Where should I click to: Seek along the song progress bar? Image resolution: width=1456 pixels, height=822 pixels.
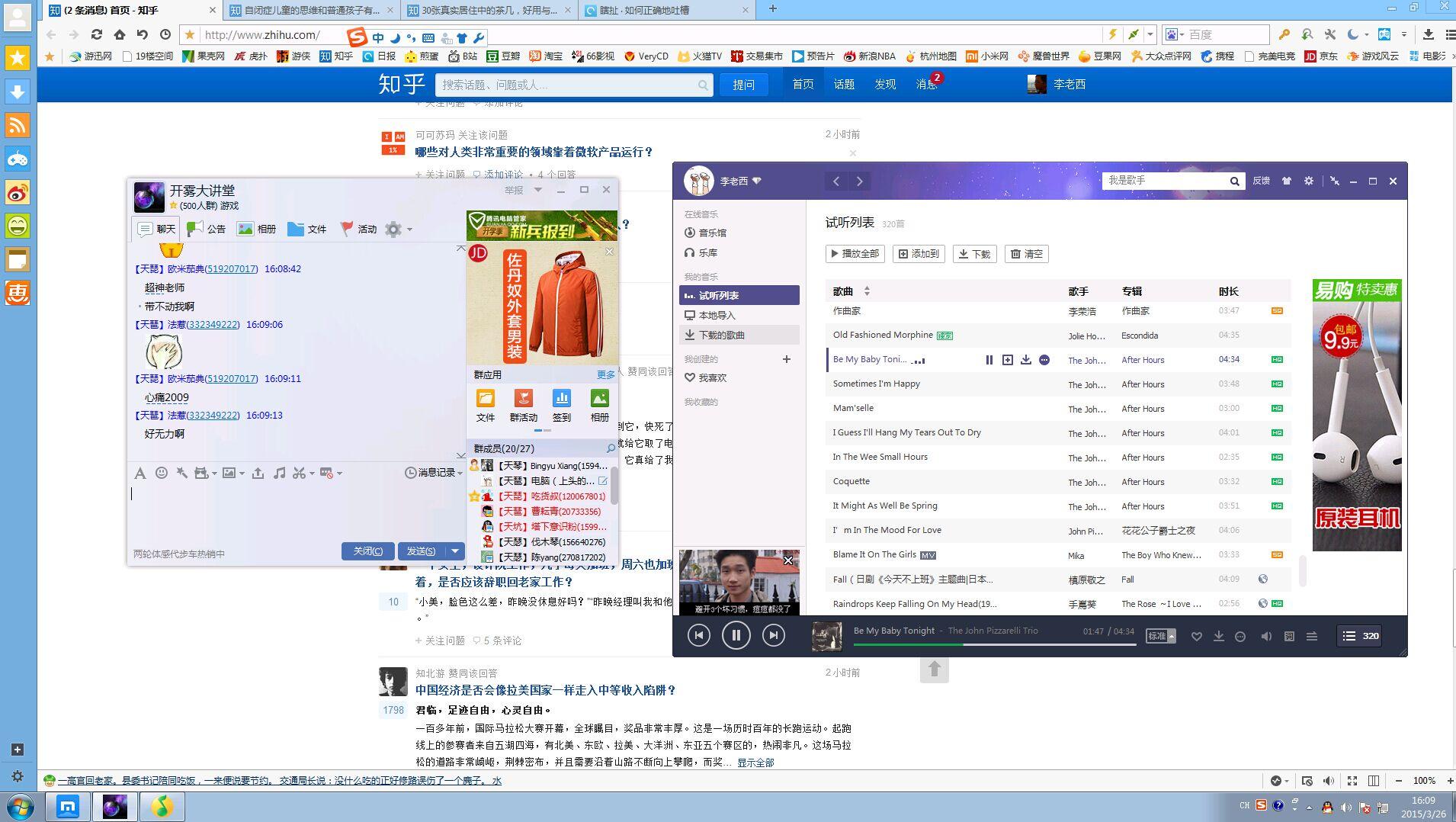[x=995, y=645]
